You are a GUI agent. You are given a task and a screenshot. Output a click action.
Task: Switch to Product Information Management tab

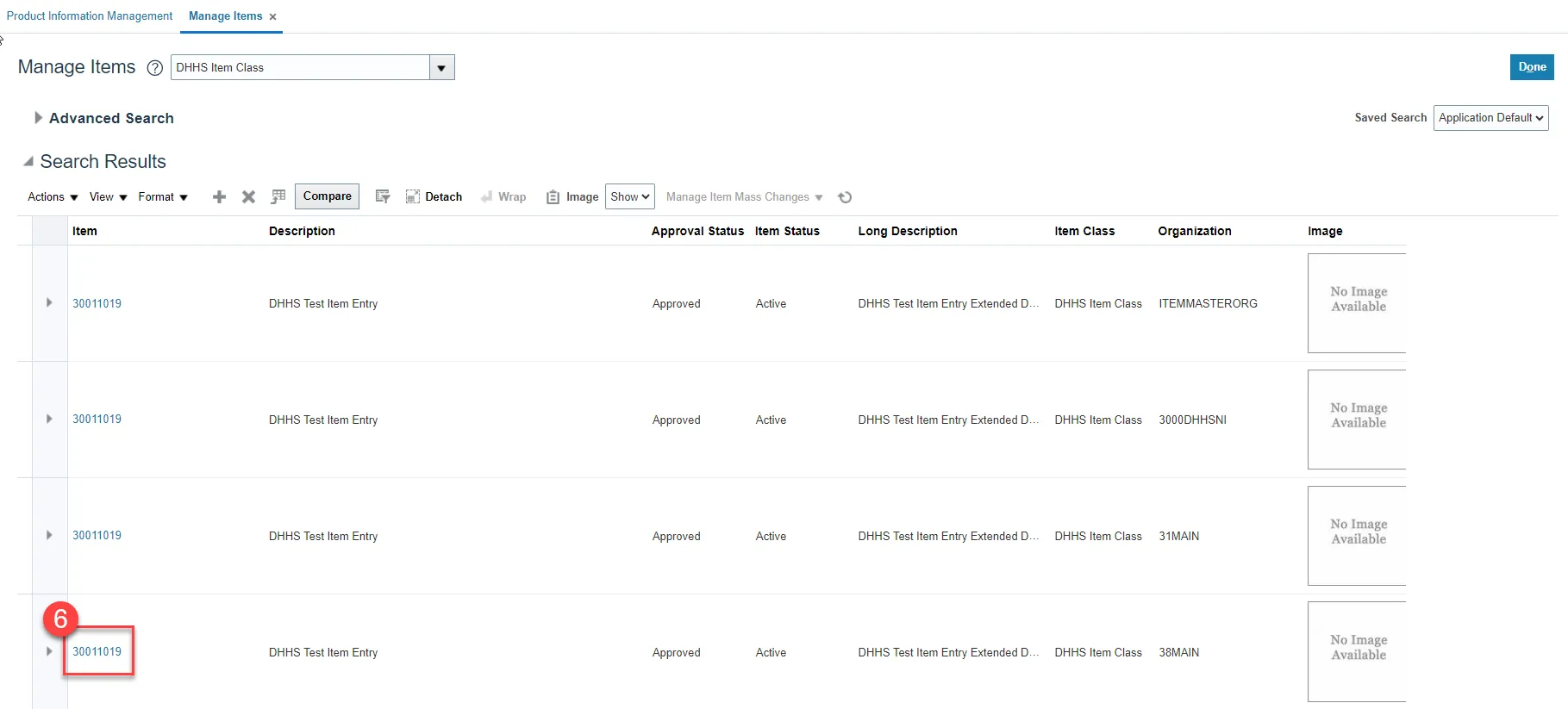coord(90,16)
